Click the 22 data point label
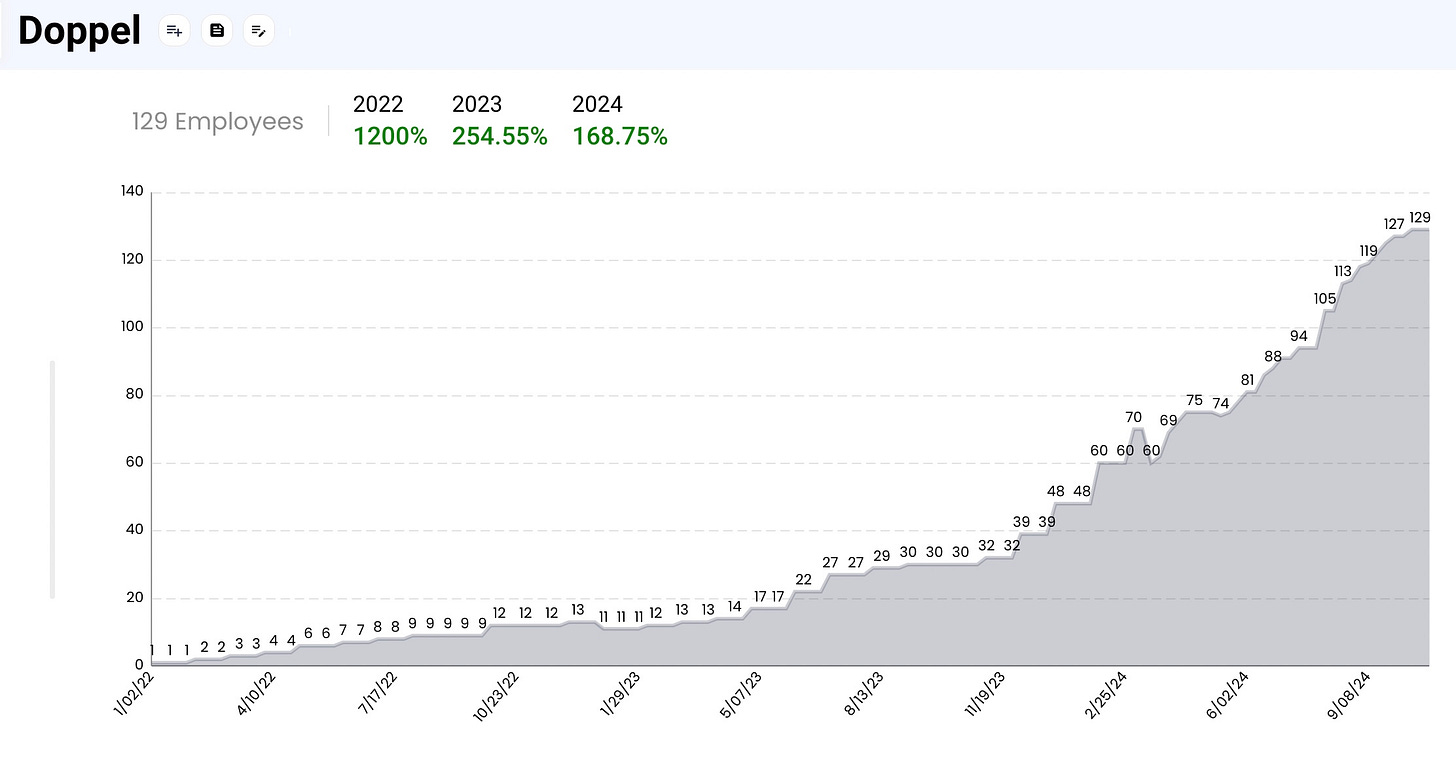This screenshot has height=784, width=1456. pos(803,580)
